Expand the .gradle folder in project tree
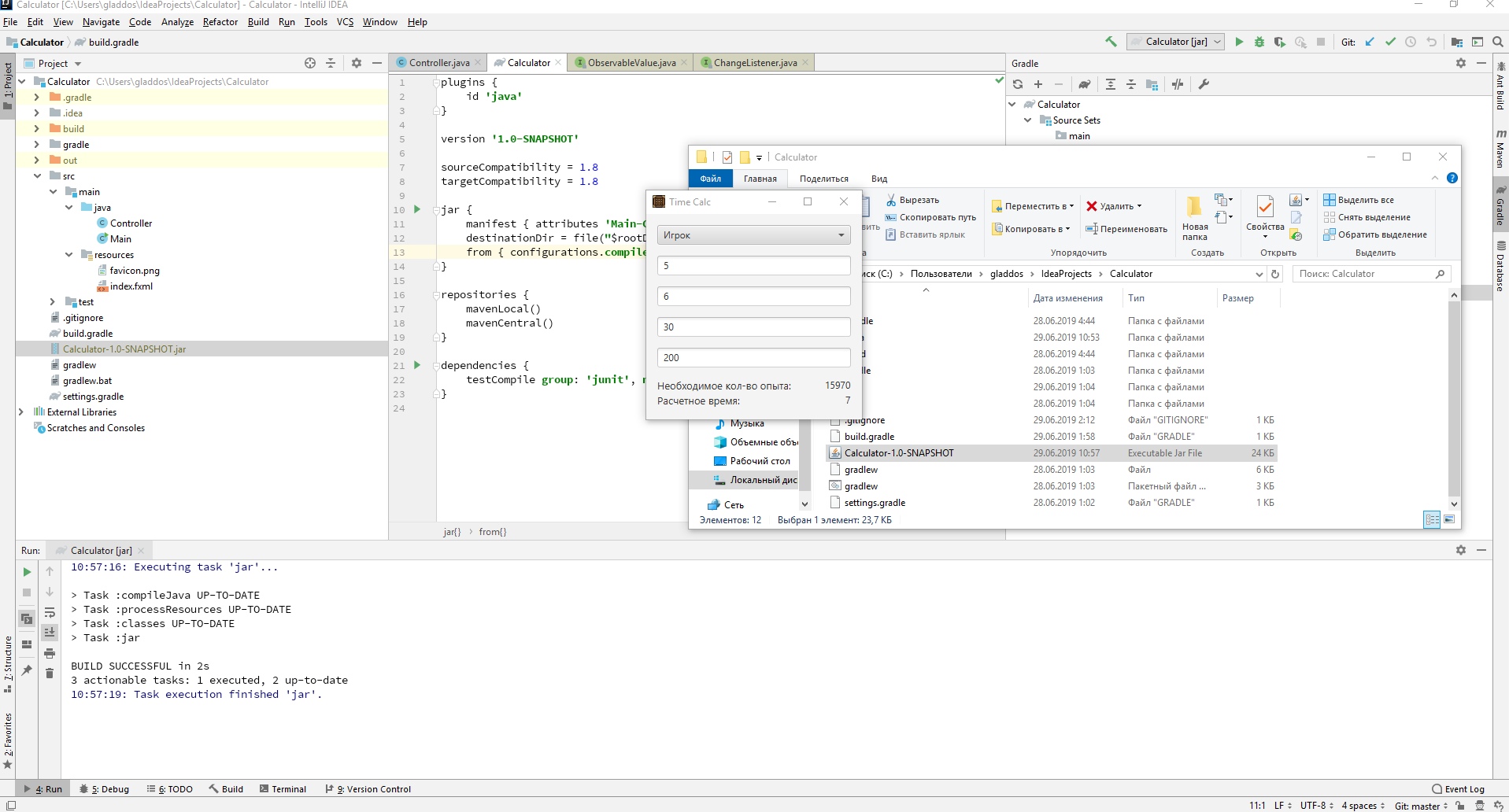Viewport: 1509px width, 812px height. pyautogui.click(x=36, y=98)
